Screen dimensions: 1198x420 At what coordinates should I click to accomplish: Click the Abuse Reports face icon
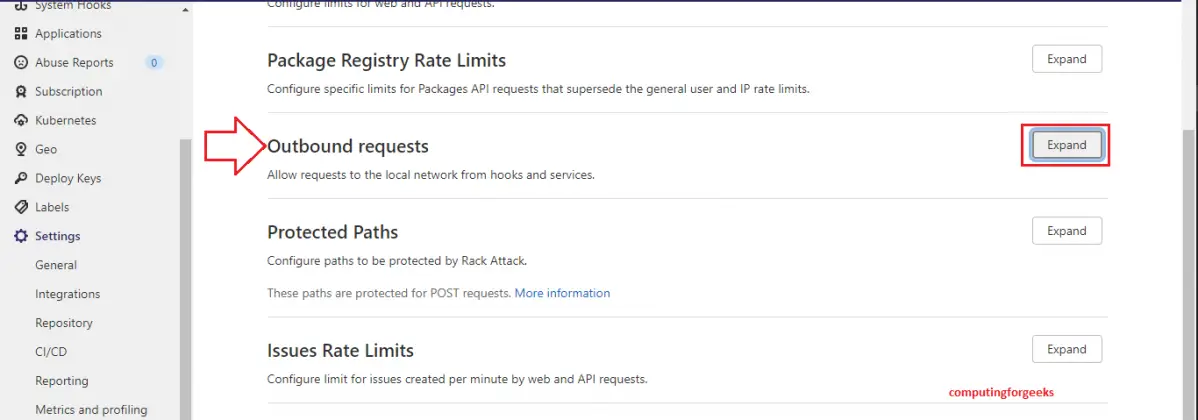pos(21,63)
